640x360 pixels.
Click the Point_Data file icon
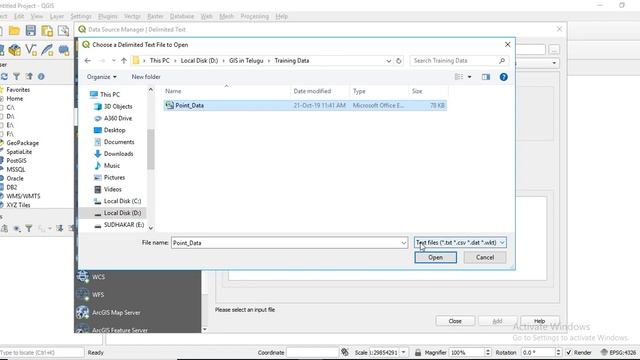click(x=169, y=105)
